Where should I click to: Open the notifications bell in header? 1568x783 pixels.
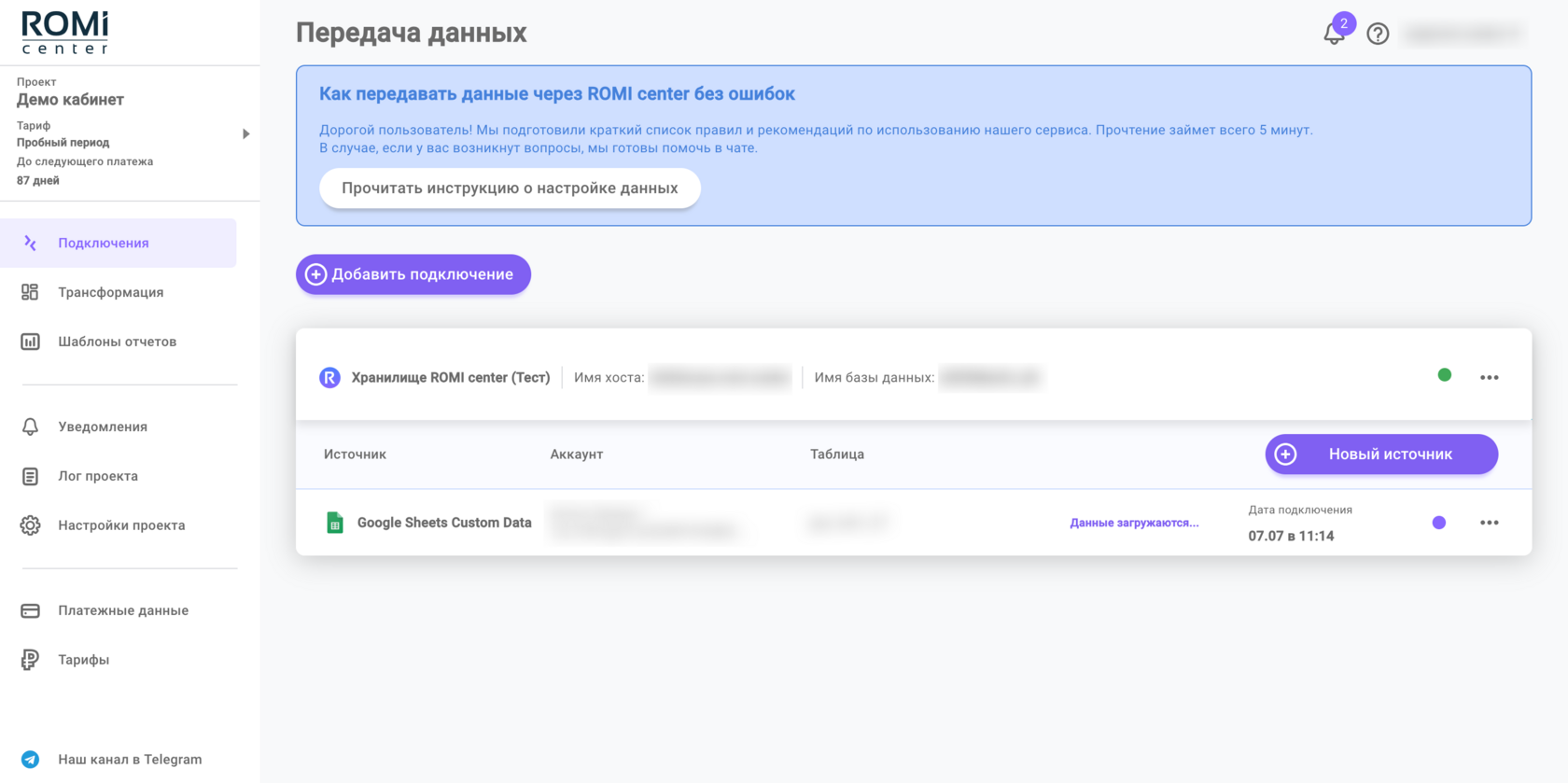tap(1335, 34)
